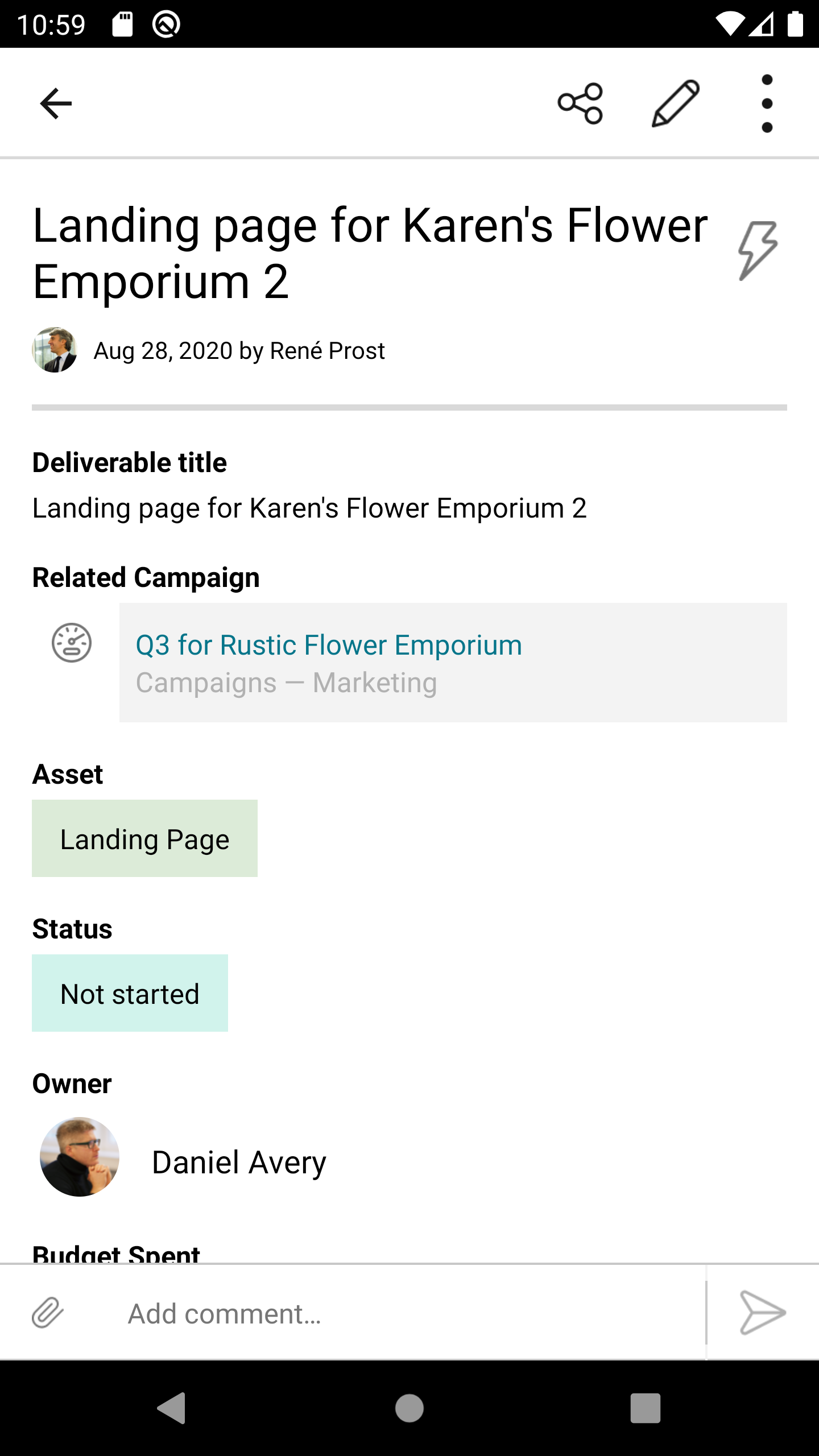Tap the lightning bolt workflow icon
819x1456 pixels.
(758, 250)
